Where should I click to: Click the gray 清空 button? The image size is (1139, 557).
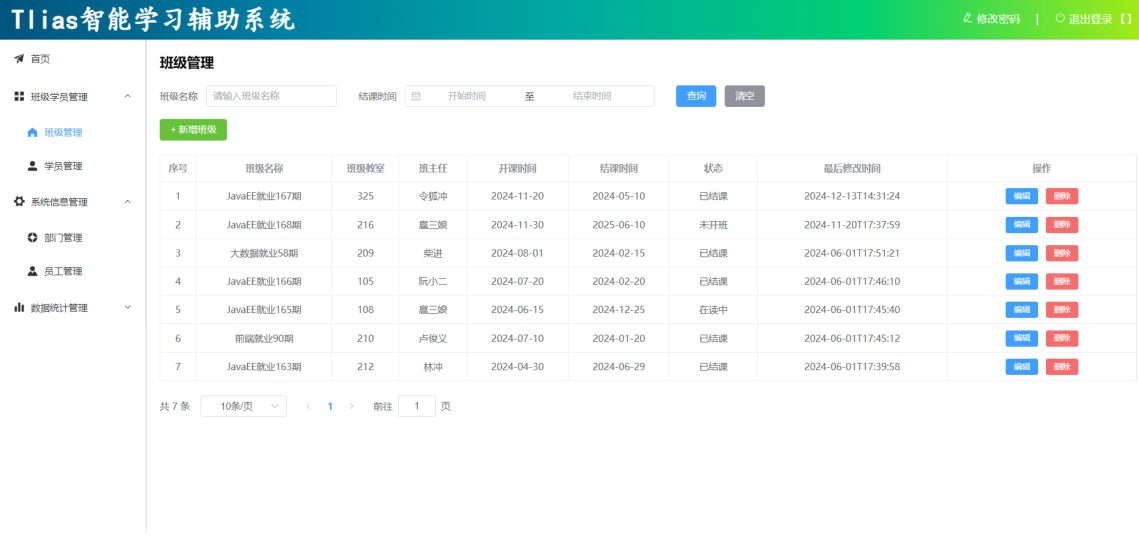745,96
